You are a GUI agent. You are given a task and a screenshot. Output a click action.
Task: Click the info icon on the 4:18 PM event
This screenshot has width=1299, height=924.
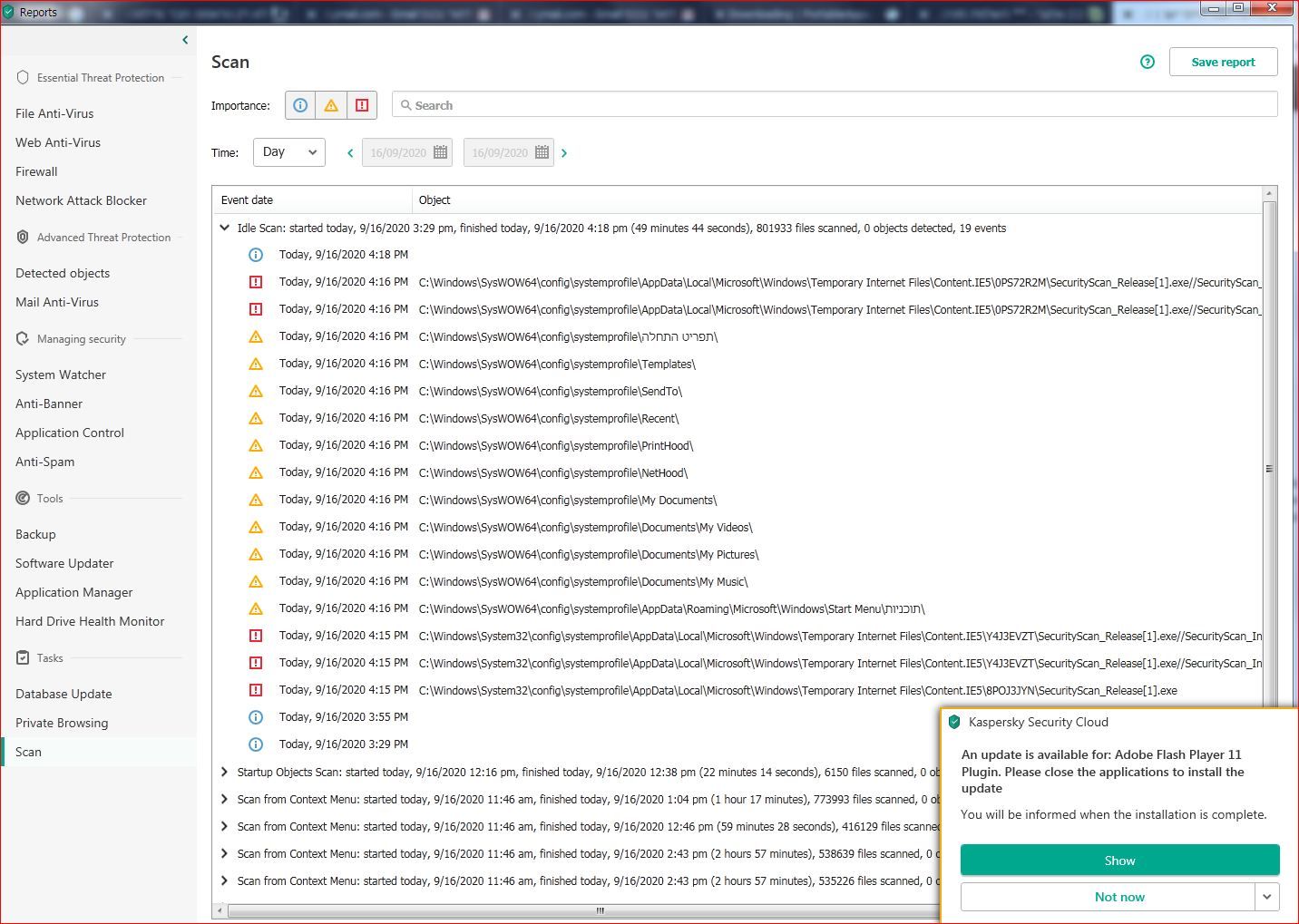pos(256,255)
